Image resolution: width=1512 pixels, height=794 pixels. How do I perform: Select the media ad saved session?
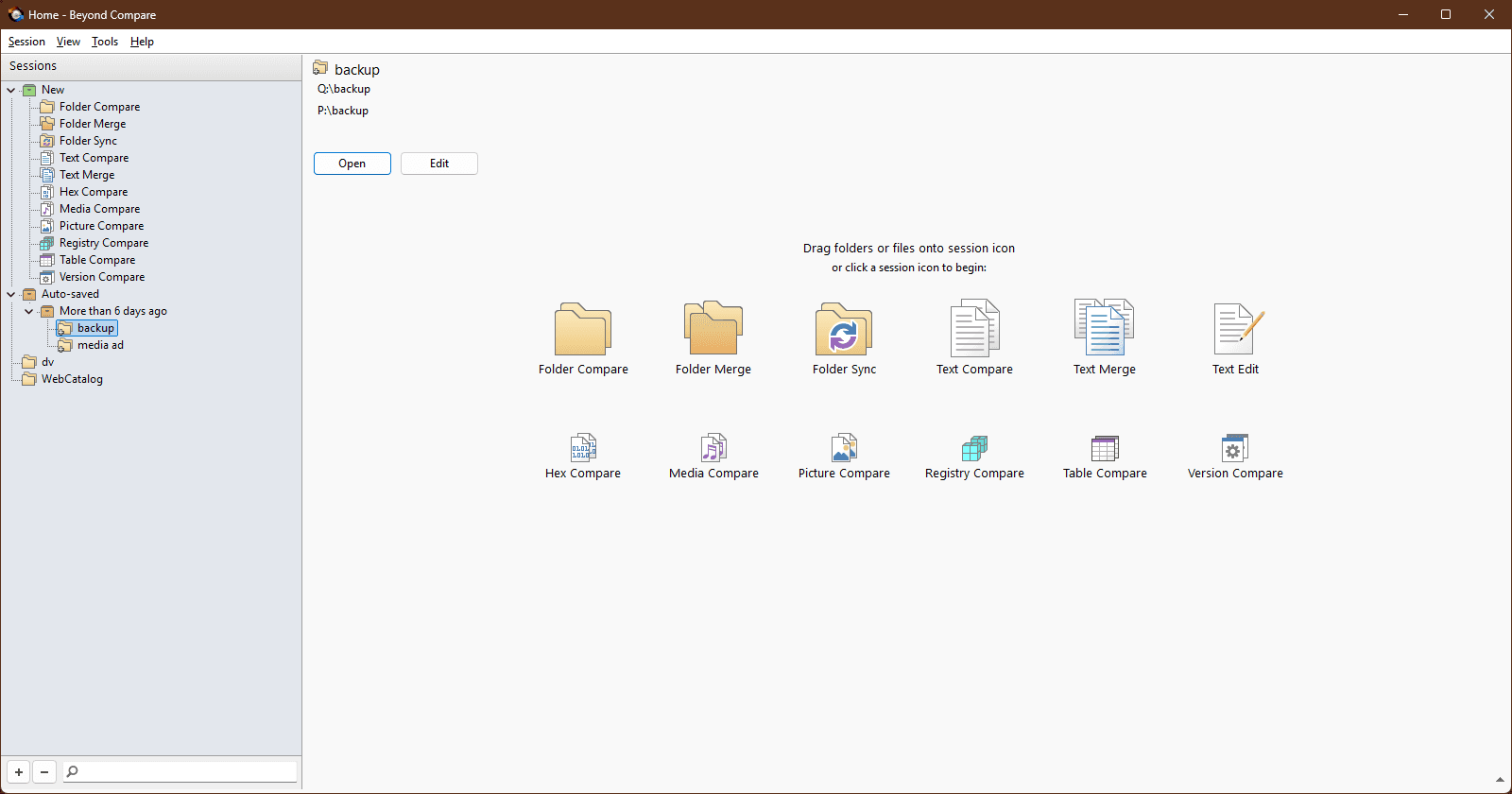tap(100, 345)
